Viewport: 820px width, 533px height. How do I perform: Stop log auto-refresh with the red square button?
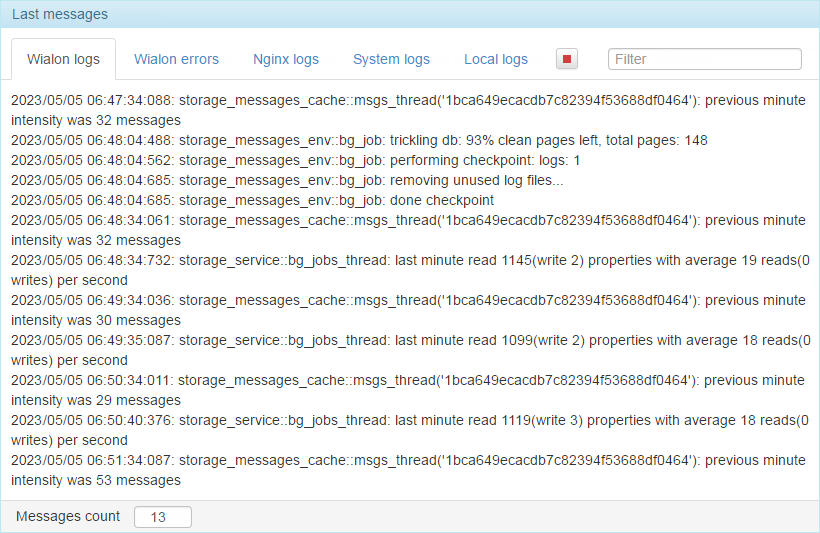[x=567, y=59]
